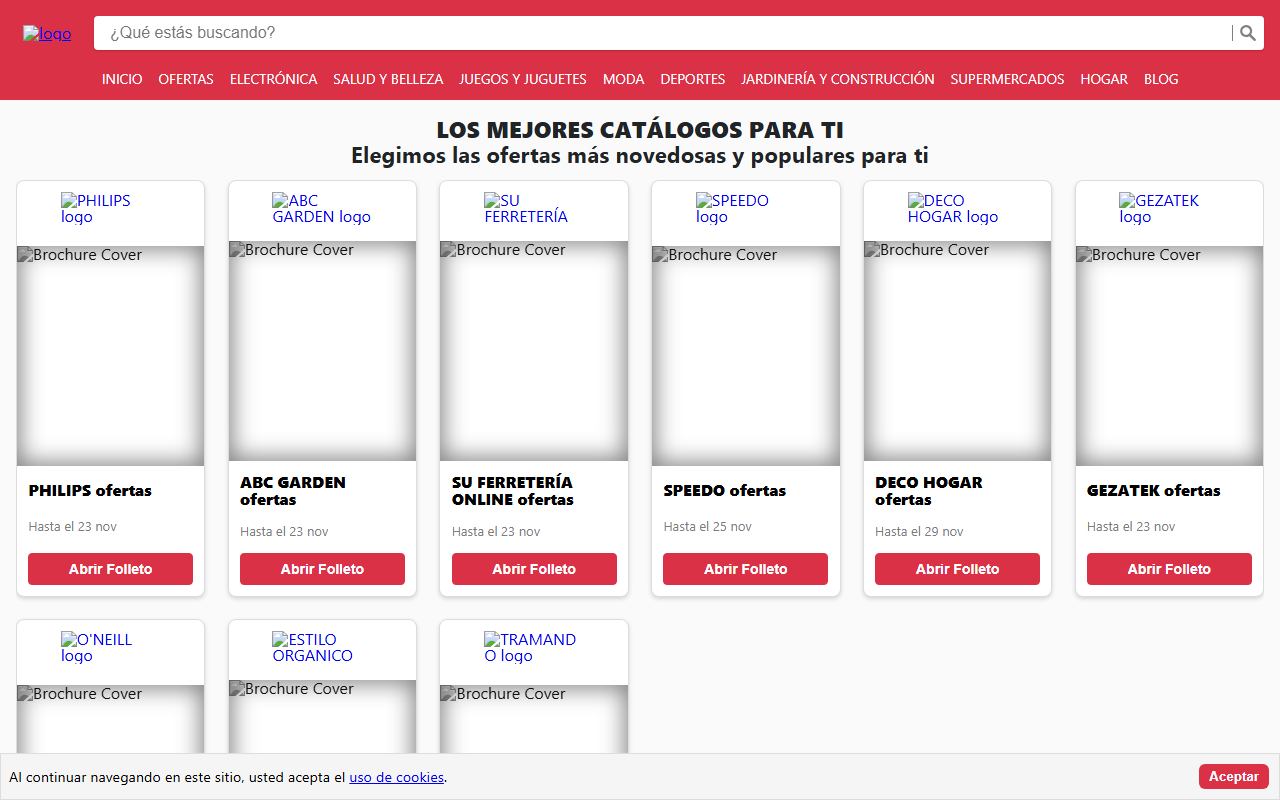
Task: Click 'Hasta el 29 nov' under DECO HOGAR
Action: [x=920, y=532]
